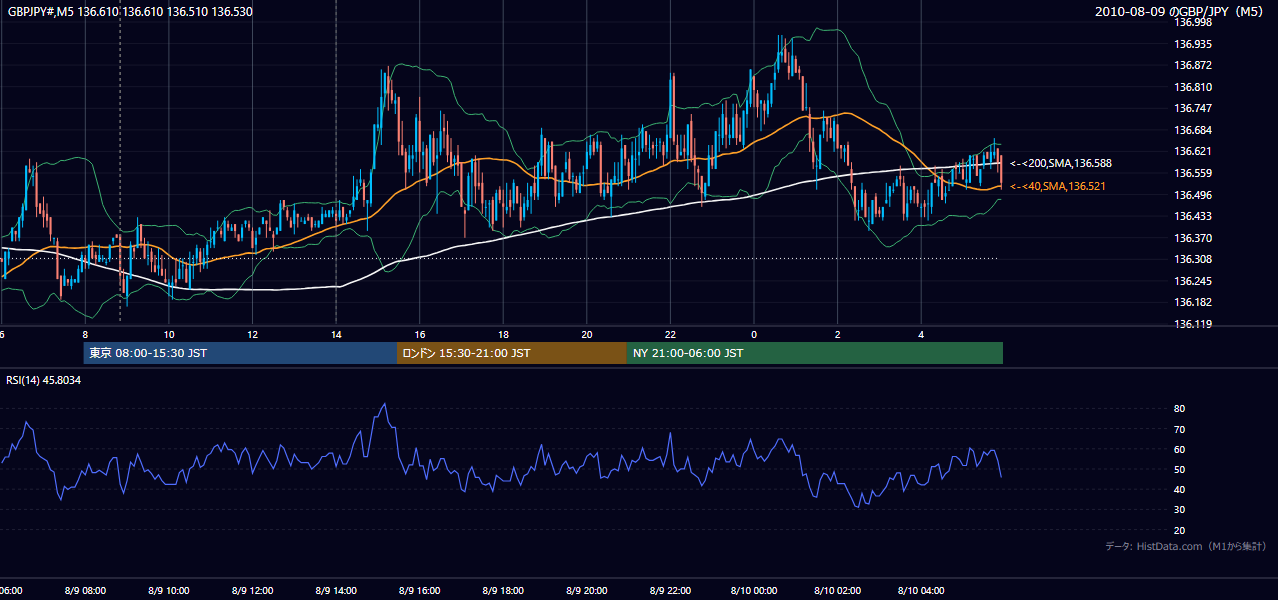Click hour label 22 on the chart time axis
1278x600 pixels.
pos(670,334)
